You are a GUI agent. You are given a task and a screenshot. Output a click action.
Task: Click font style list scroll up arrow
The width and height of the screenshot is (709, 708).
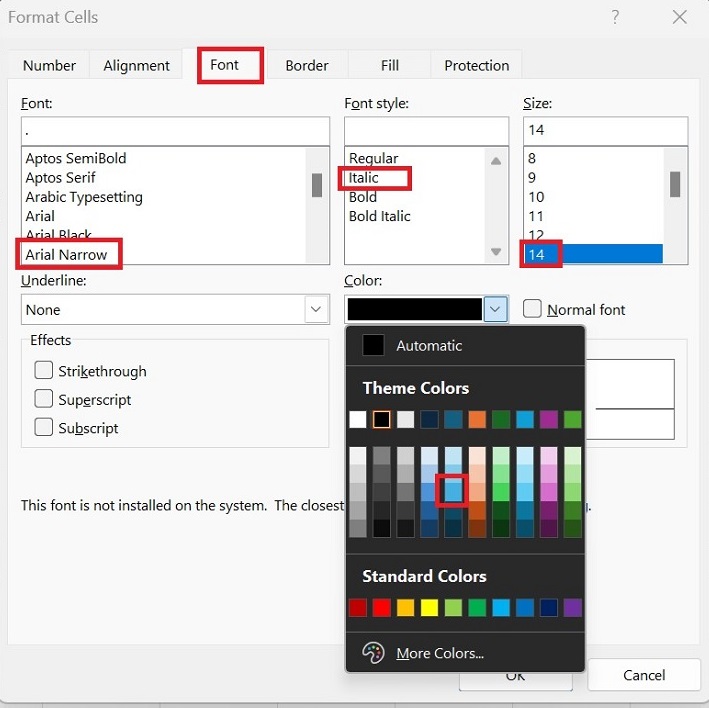tap(496, 160)
